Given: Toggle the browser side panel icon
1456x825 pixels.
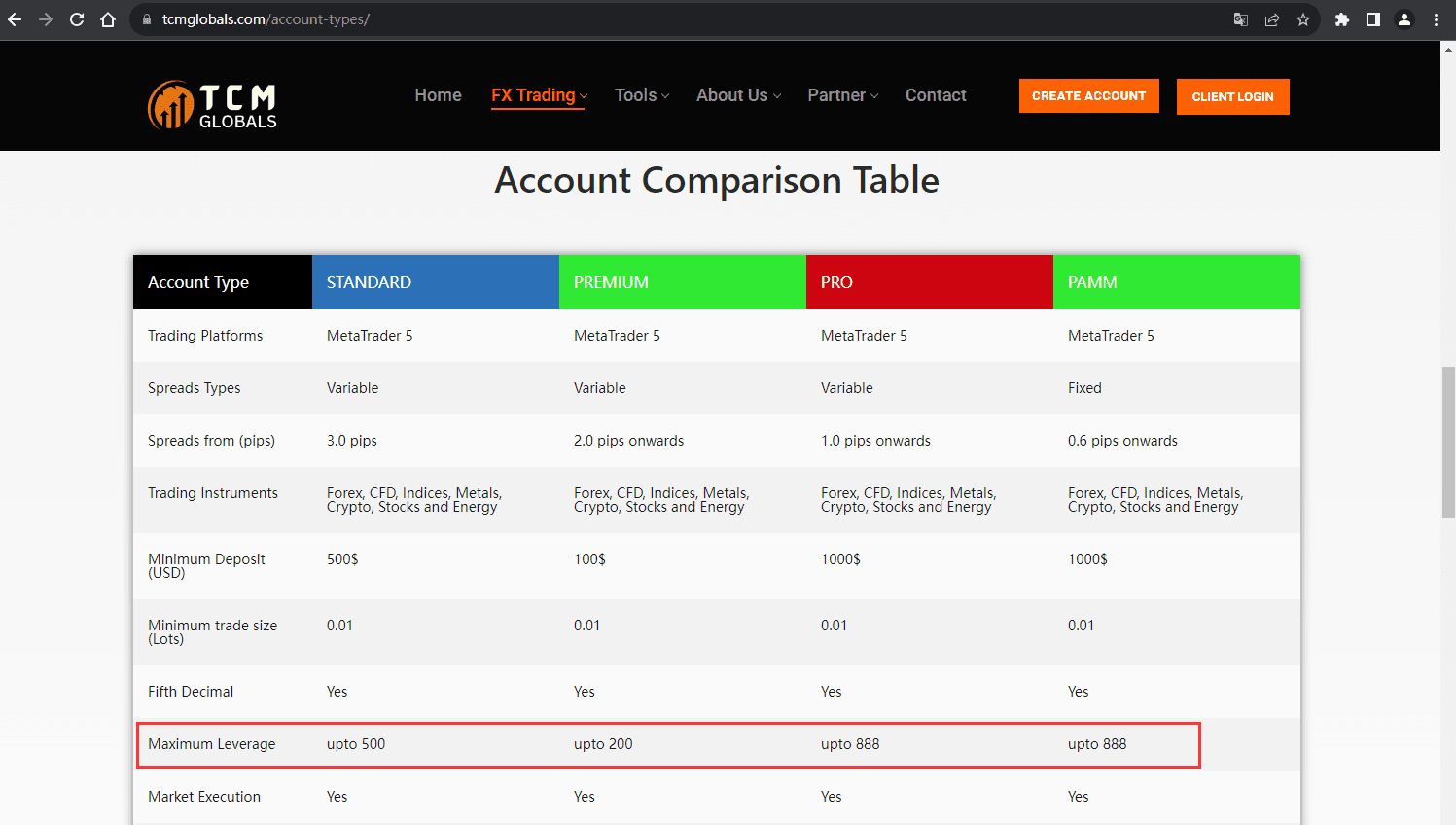Looking at the screenshot, I should [1373, 19].
